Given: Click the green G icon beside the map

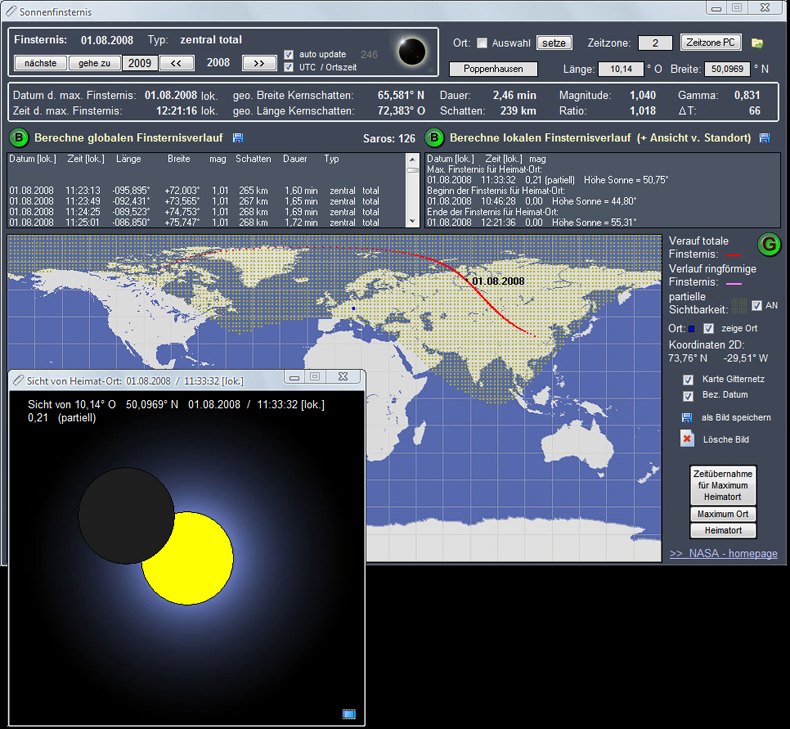Looking at the screenshot, I should tap(768, 245).
